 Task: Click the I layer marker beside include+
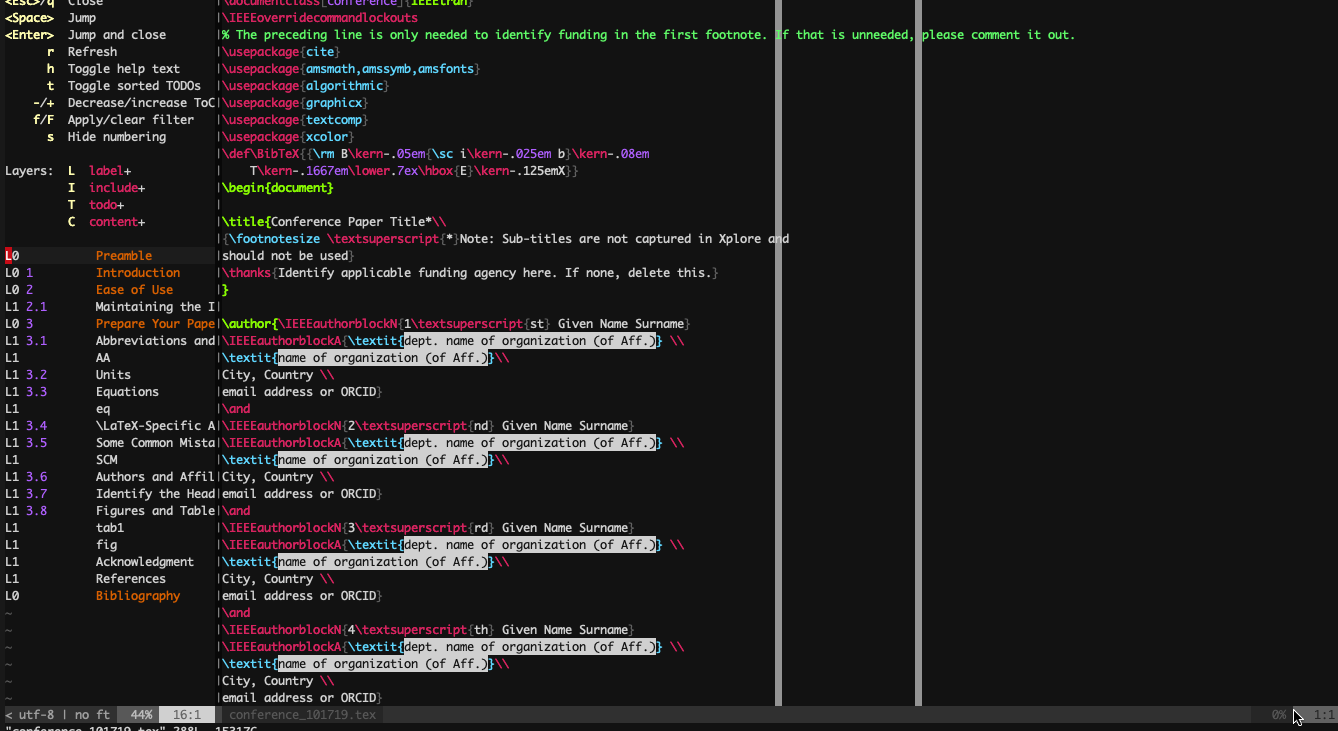[71, 187]
